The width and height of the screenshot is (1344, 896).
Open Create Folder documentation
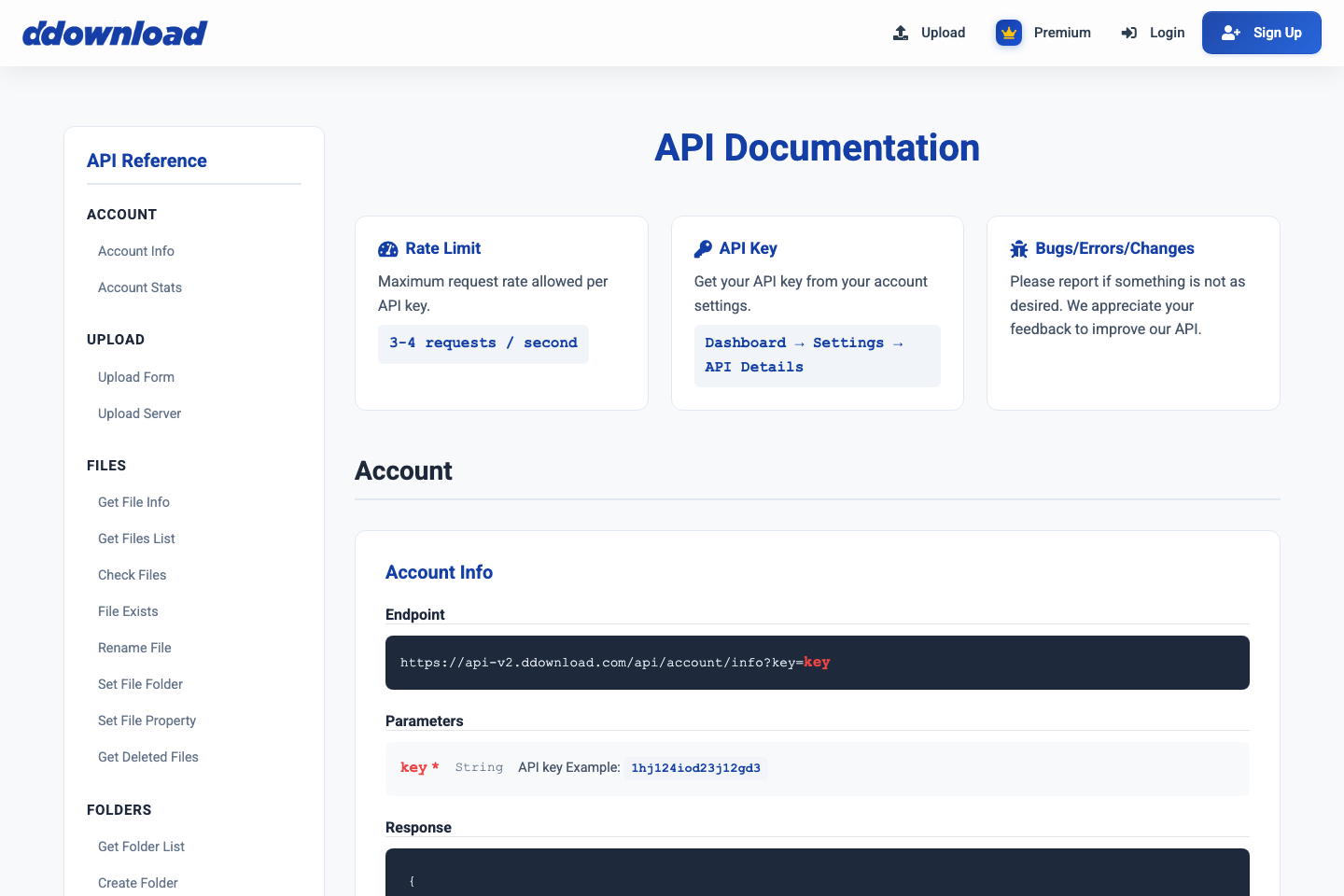(137, 883)
